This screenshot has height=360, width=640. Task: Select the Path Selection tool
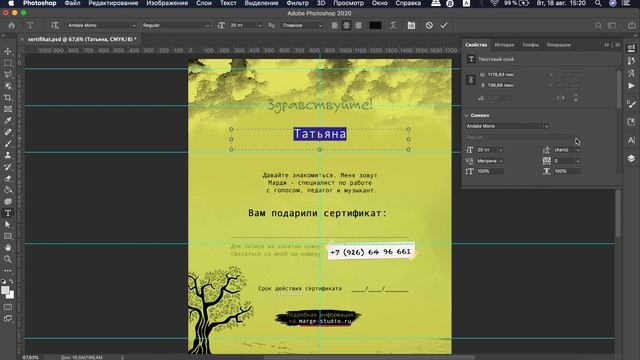click(8, 224)
